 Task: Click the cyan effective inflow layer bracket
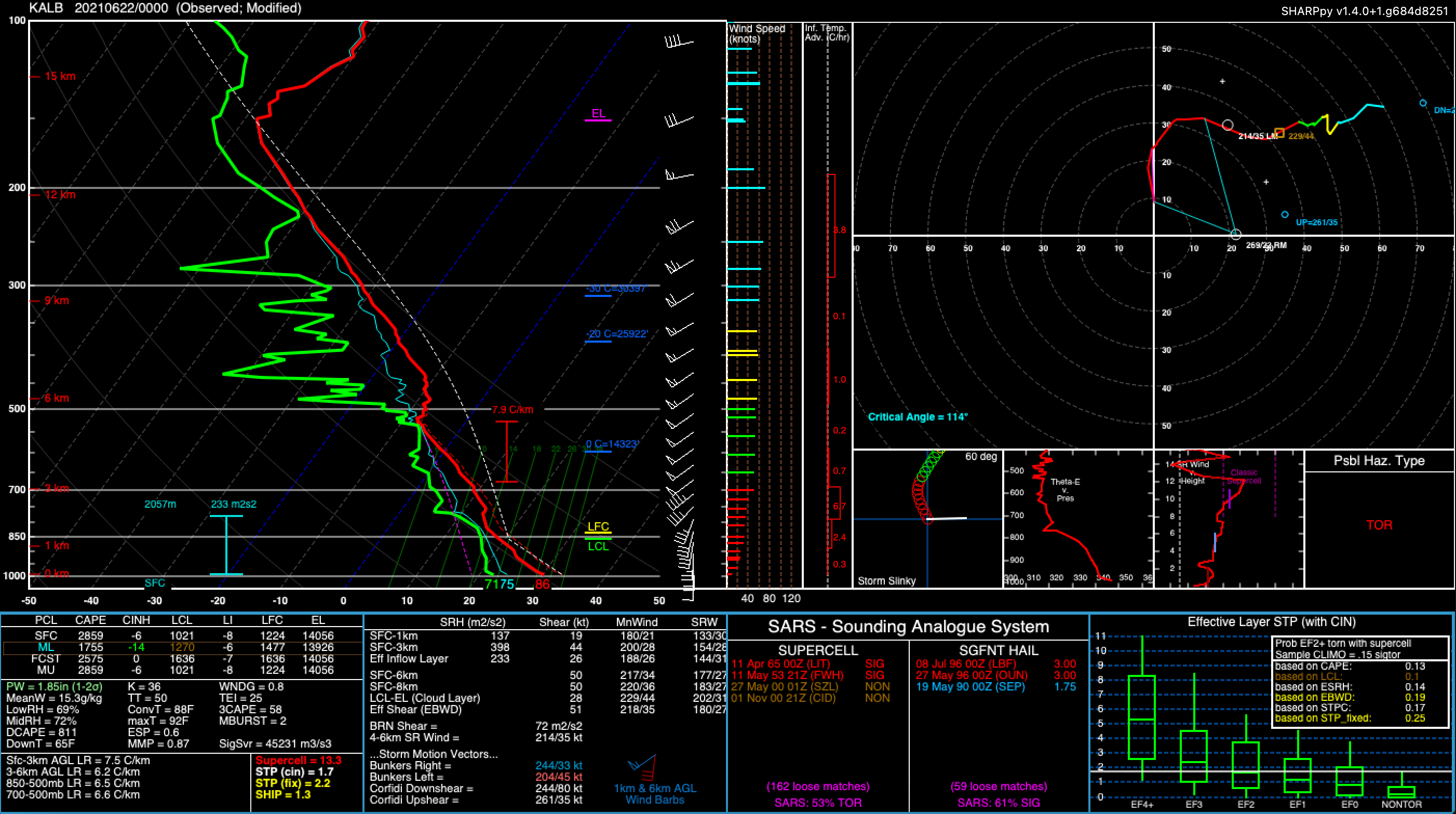click(x=226, y=545)
